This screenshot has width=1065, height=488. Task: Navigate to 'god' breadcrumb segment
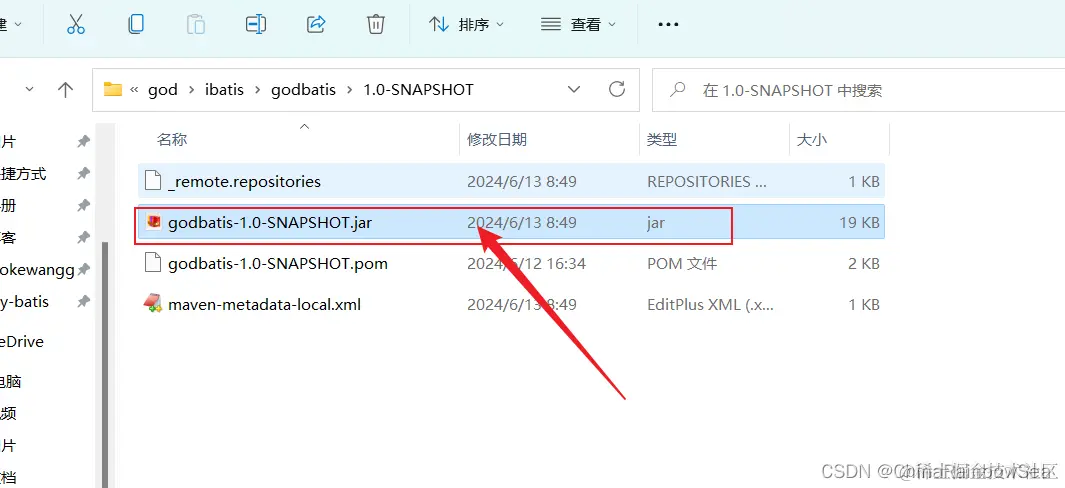coord(163,90)
